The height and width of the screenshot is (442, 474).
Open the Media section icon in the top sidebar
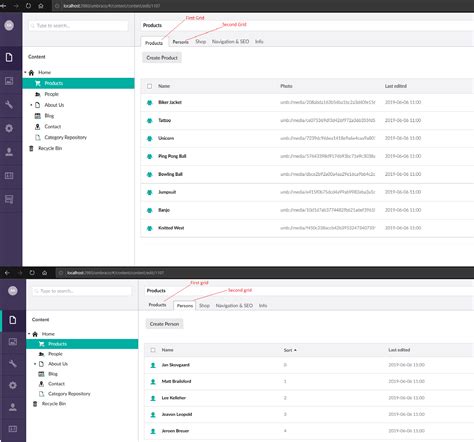click(9, 81)
